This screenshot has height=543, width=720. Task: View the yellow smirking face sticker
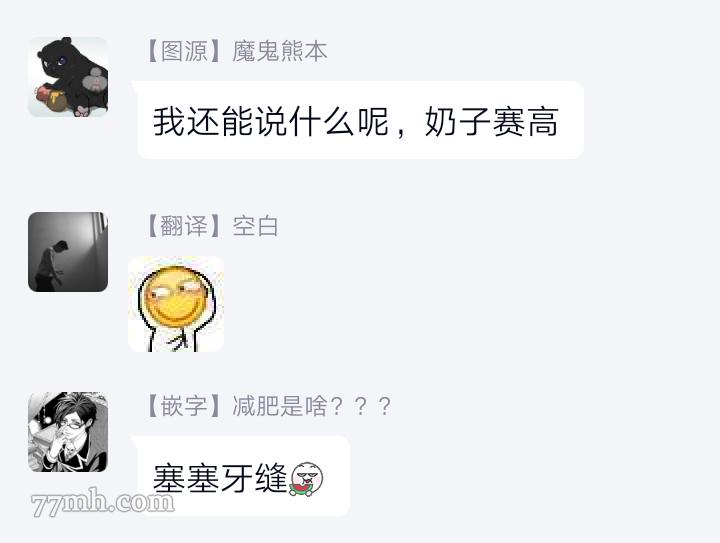tap(176, 304)
